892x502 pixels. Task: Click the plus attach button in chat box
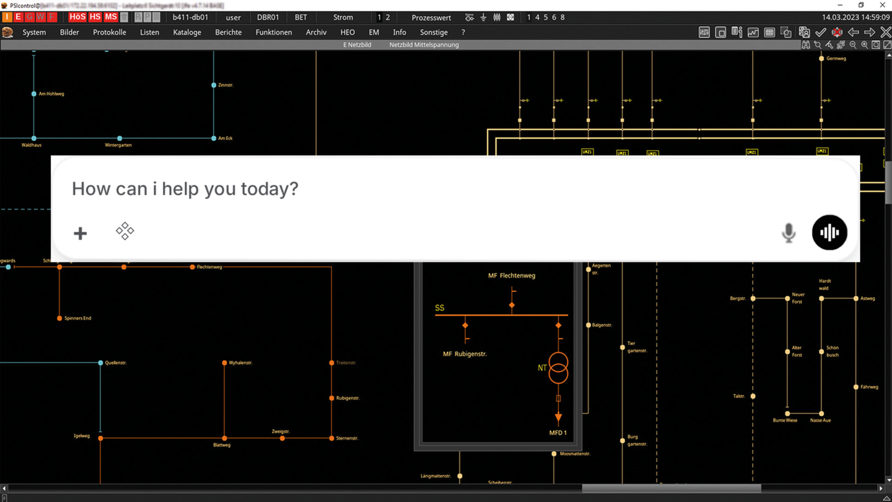point(80,233)
